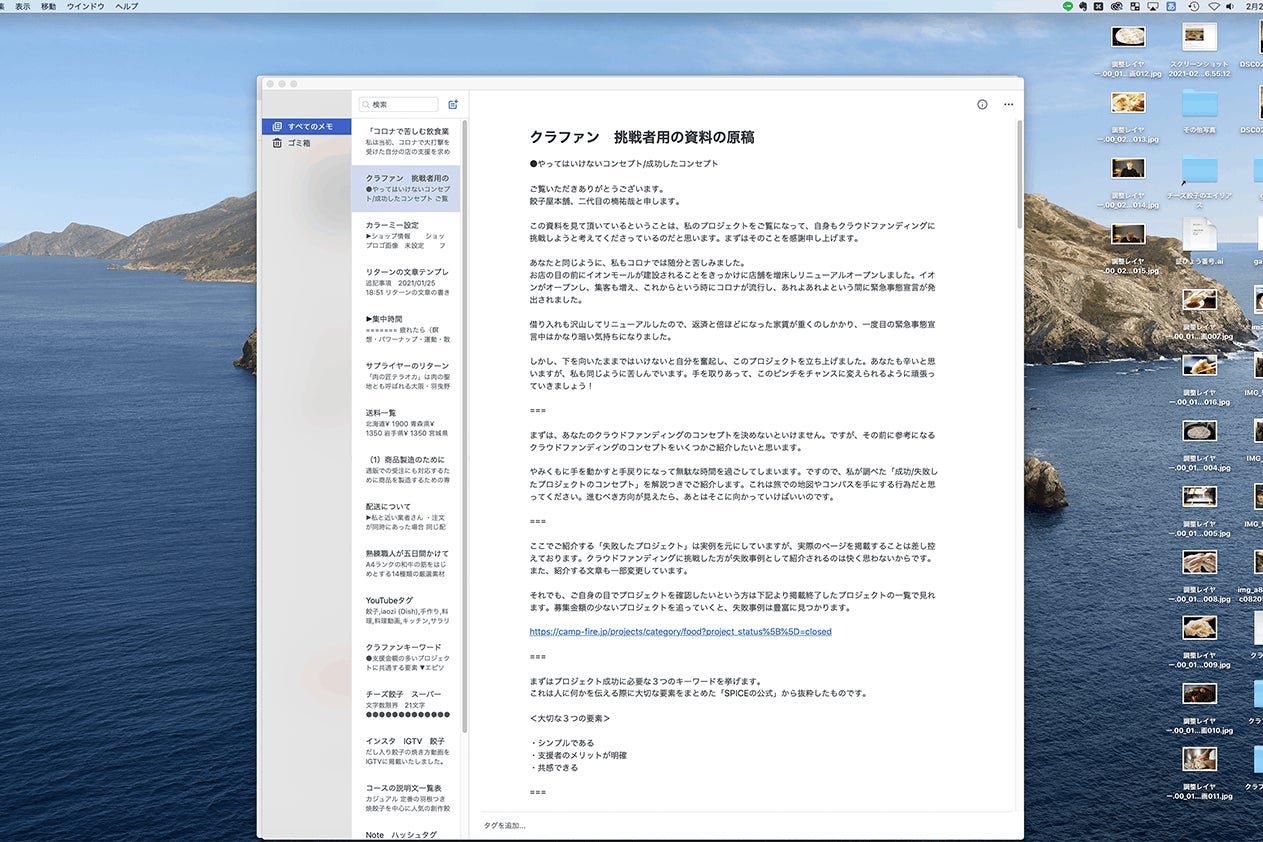Open the note info panel icon
This screenshot has width=1263, height=842.
(x=982, y=104)
